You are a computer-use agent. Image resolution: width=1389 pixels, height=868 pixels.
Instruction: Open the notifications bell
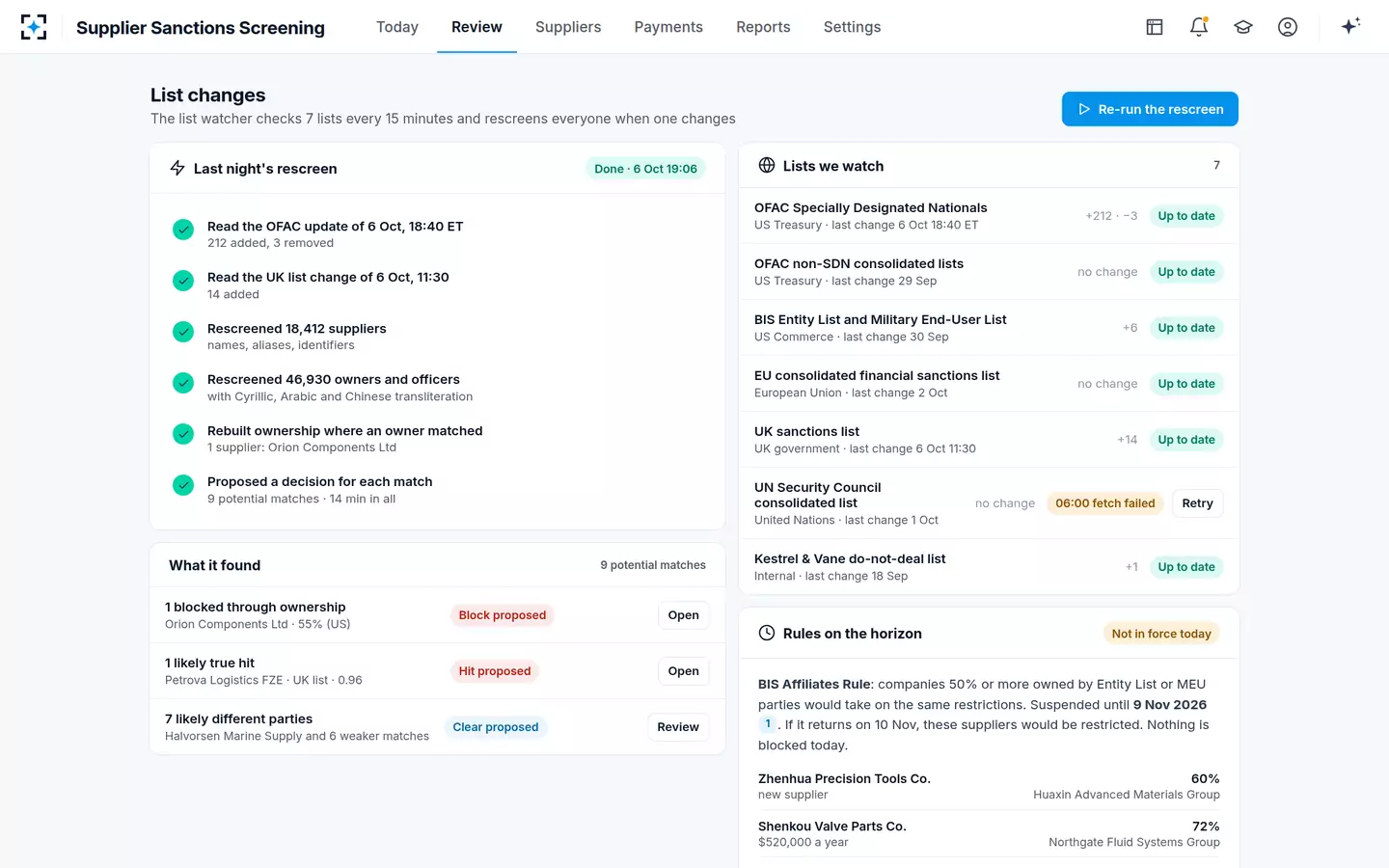1199,27
